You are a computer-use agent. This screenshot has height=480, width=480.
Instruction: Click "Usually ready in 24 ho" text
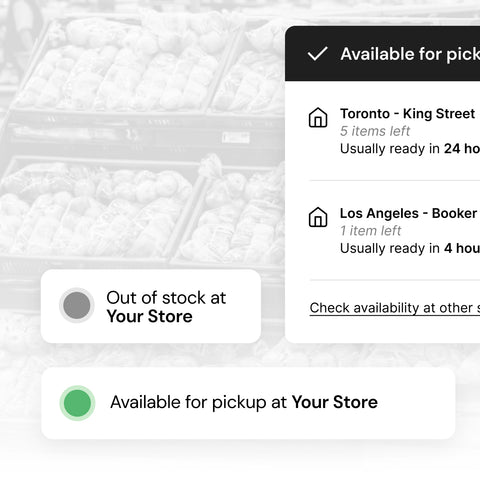pos(410,149)
